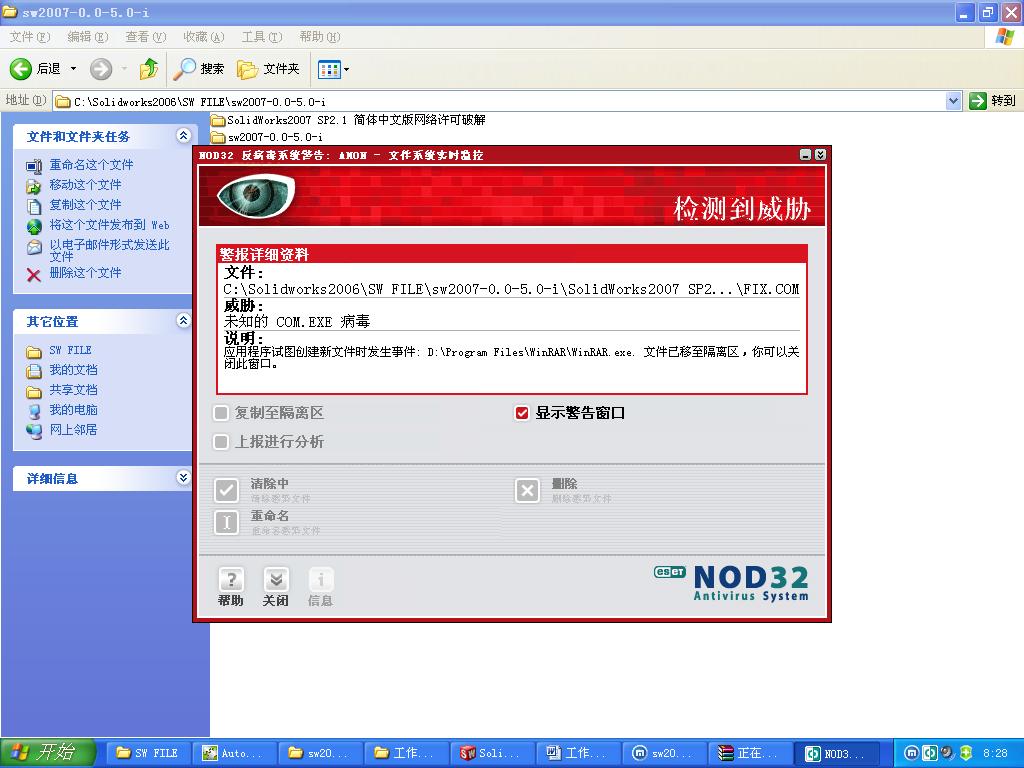Click the 重命名 (rename) button in NOD32

(x=227, y=522)
